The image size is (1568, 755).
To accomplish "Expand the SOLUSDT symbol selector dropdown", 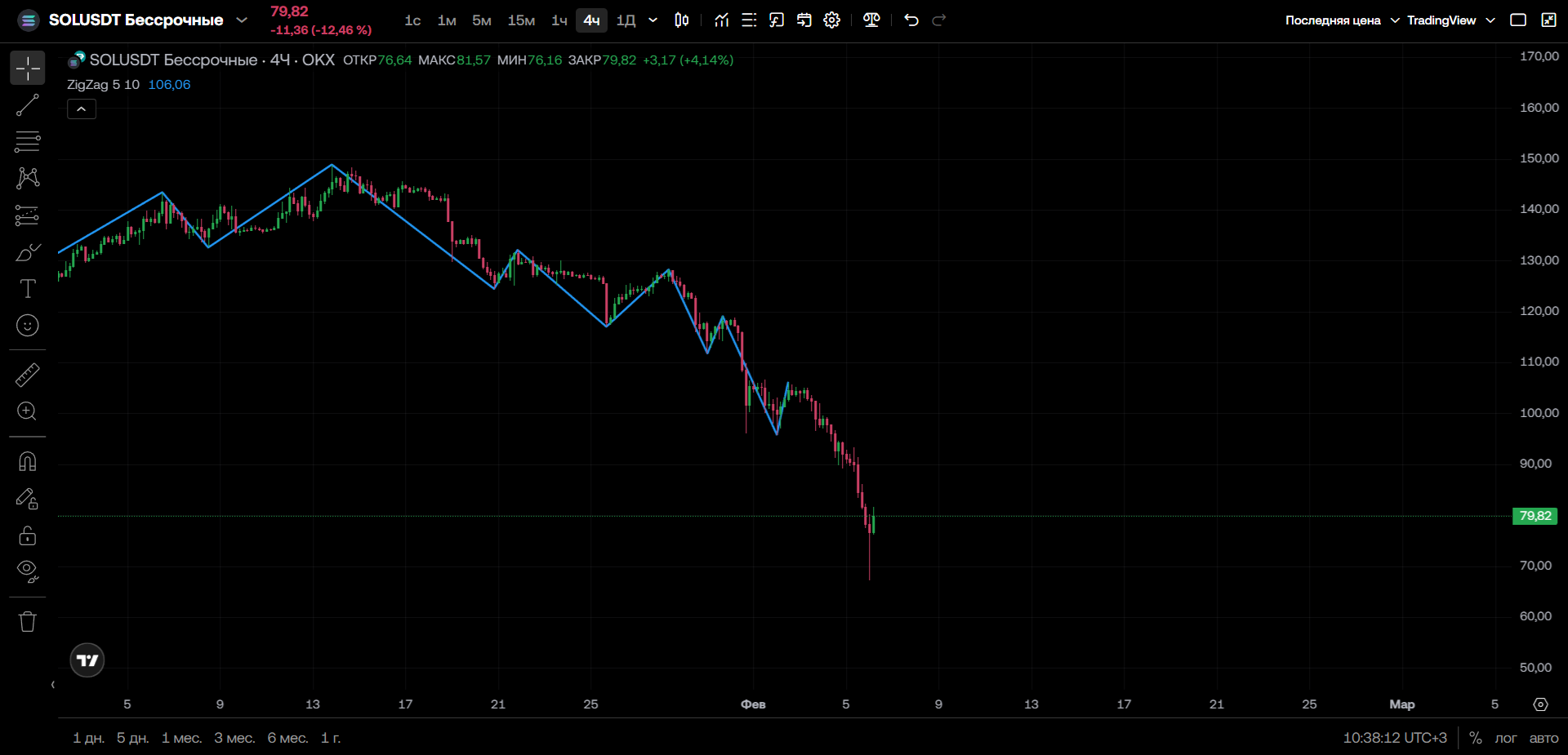I will [x=242, y=20].
